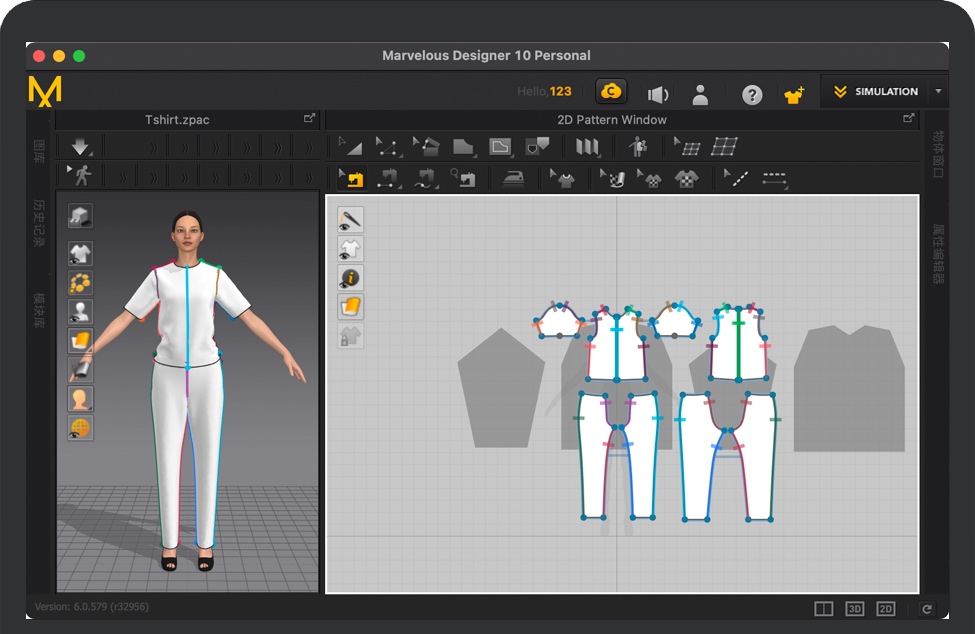This screenshot has height=634, width=975.
Task: Click the Steam iron tool
Action: [512, 179]
